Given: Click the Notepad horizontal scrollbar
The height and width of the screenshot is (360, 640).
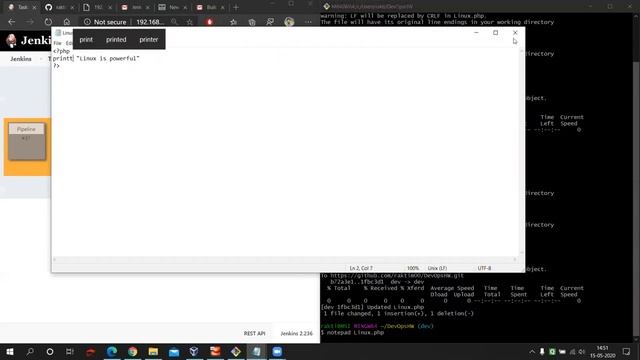Looking at the screenshot, I should pyautogui.click(x=284, y=260).
